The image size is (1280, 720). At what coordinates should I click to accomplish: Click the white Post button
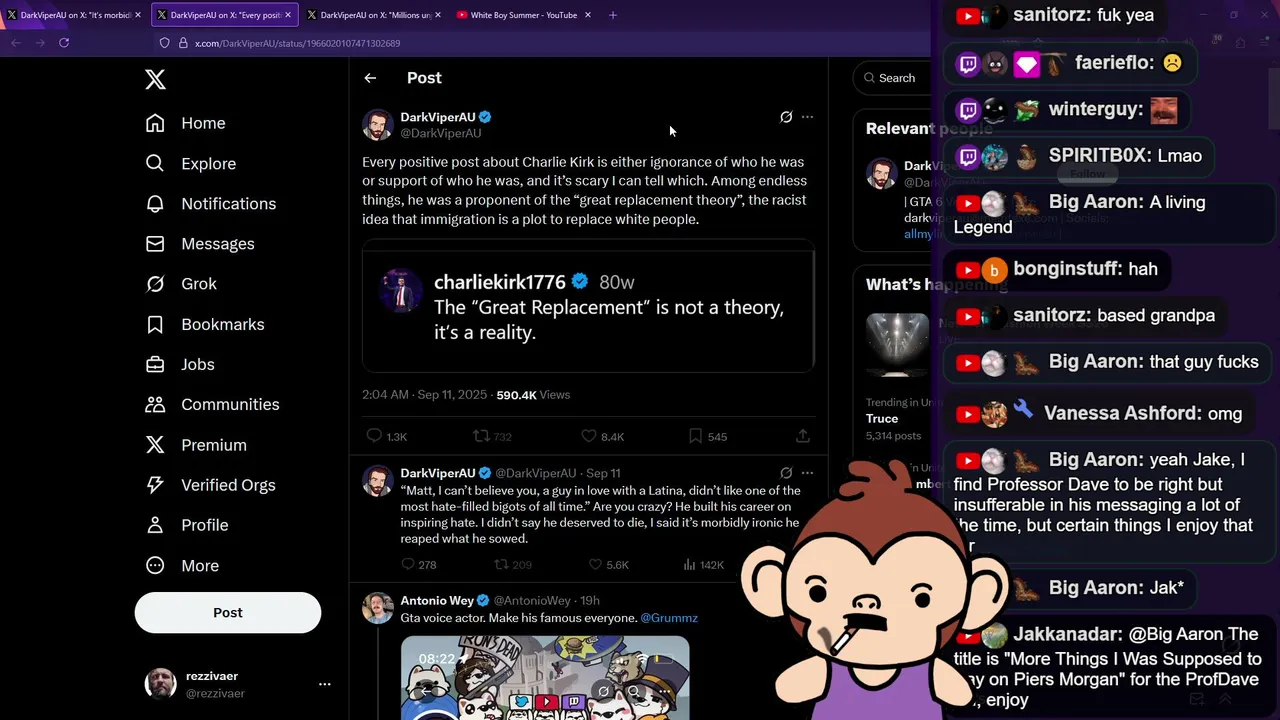coord(228,613)
